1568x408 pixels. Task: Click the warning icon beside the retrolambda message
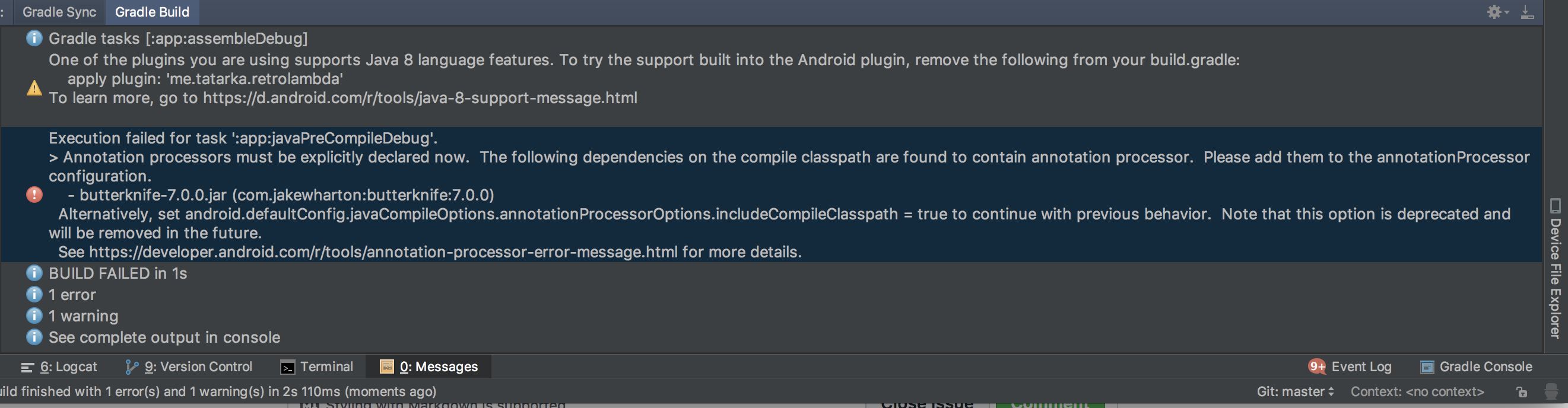34,89
